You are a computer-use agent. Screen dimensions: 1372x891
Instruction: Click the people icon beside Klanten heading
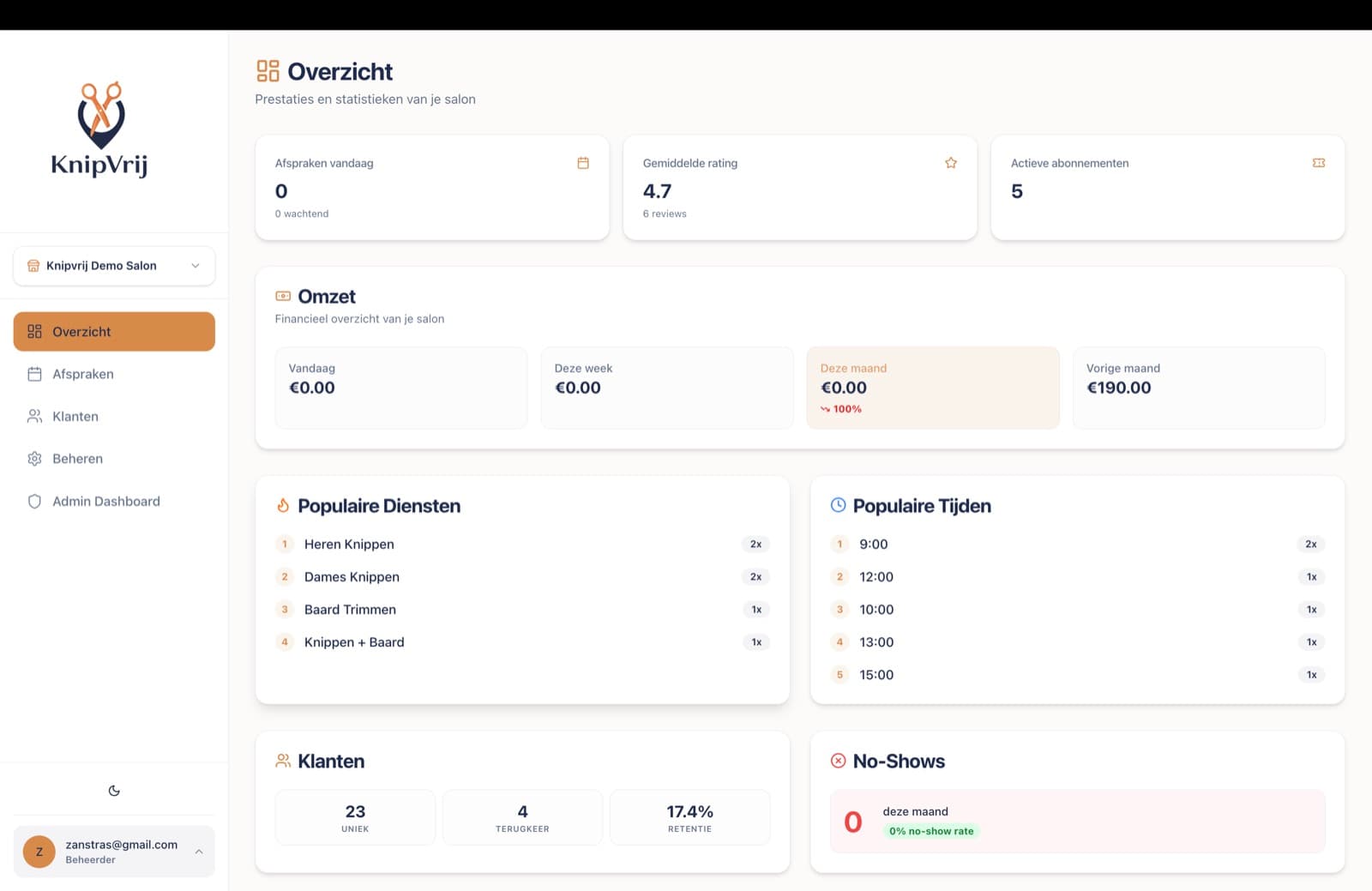coord(283,761)
